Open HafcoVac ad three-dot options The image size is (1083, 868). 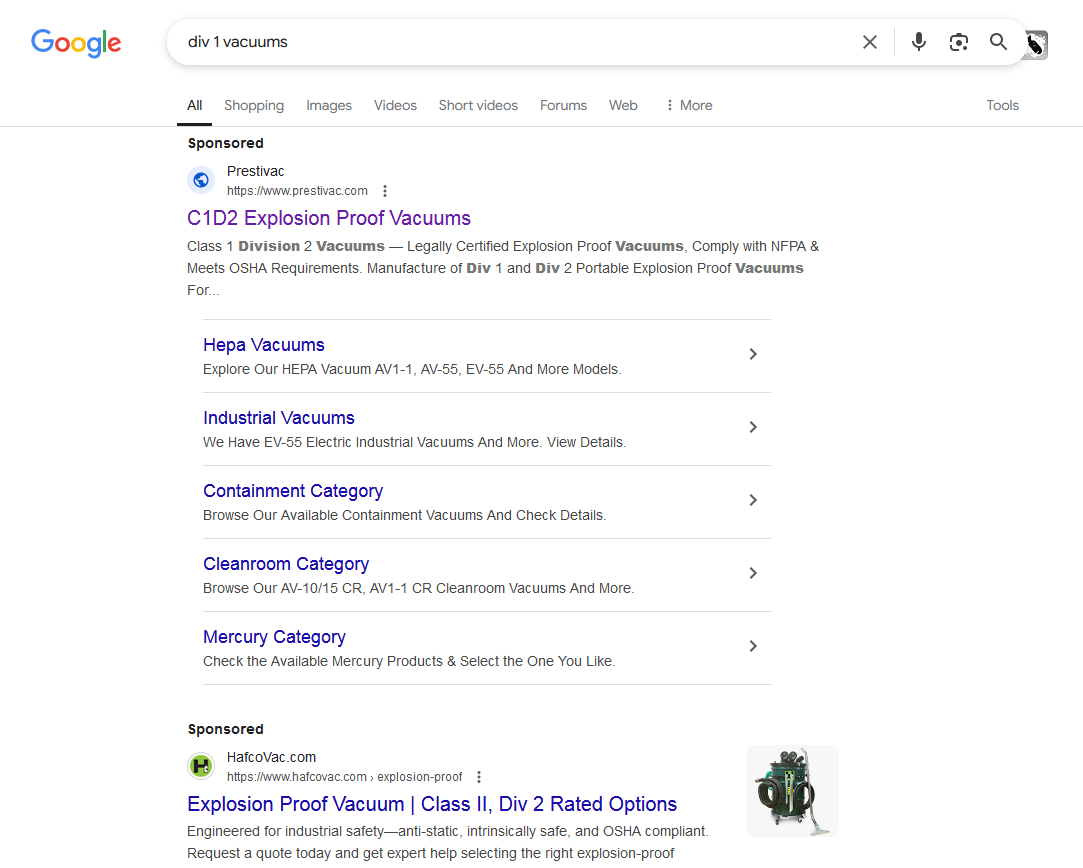[x=479, y=777]
